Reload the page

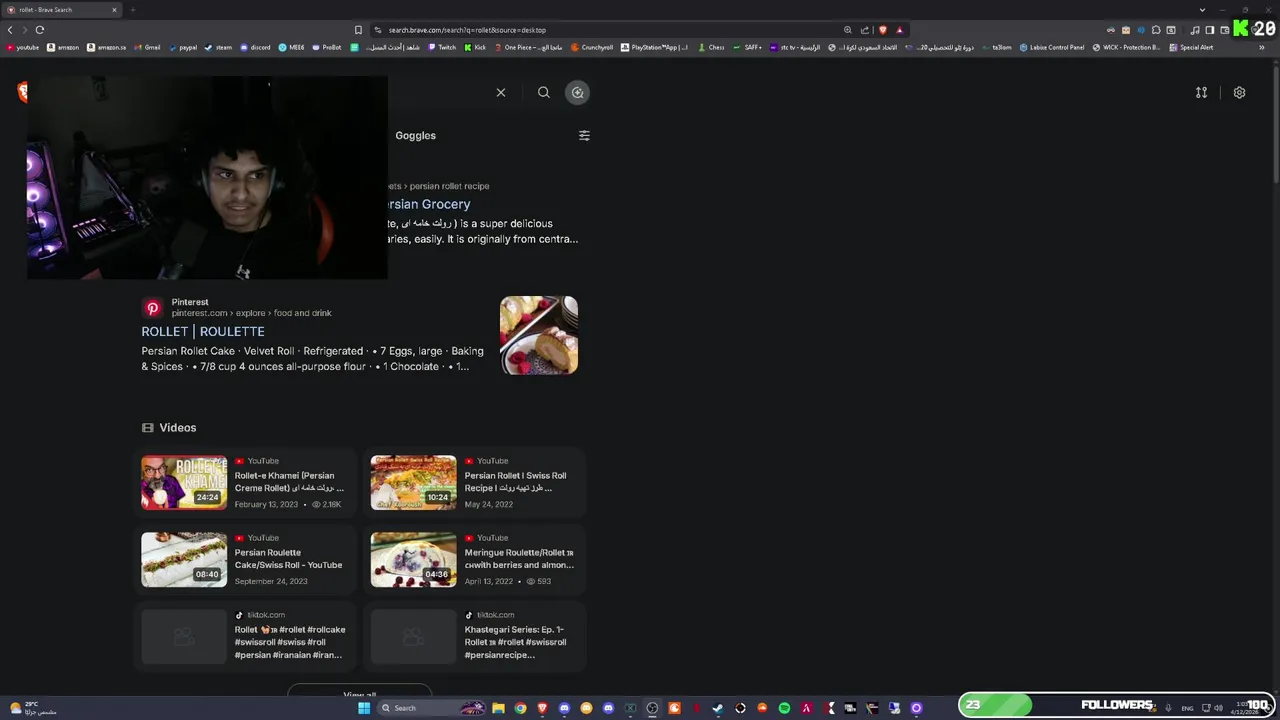coord(39,30)
